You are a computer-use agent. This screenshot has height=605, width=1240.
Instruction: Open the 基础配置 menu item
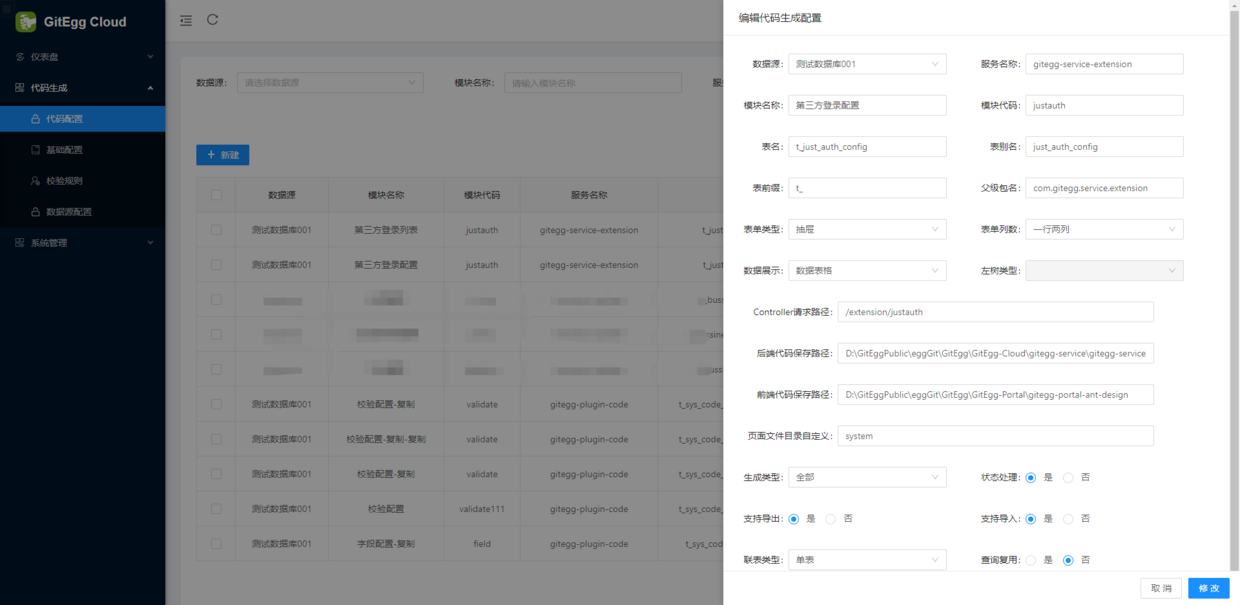(82, 150)
